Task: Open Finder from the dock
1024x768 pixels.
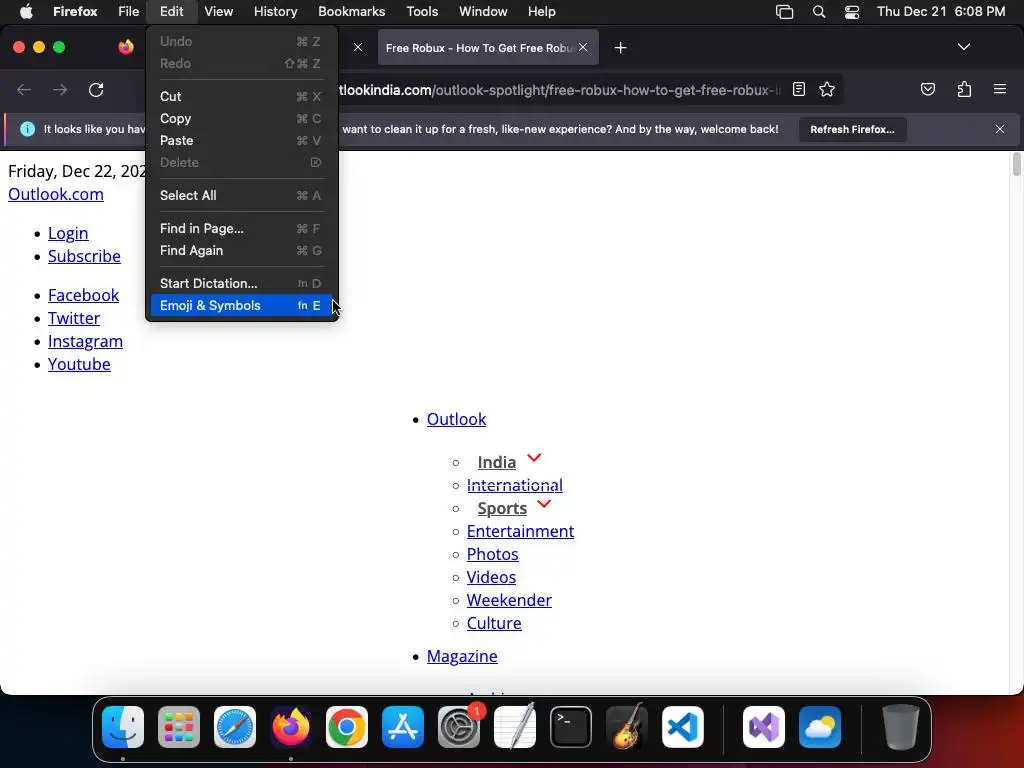Action: [123, 727]
